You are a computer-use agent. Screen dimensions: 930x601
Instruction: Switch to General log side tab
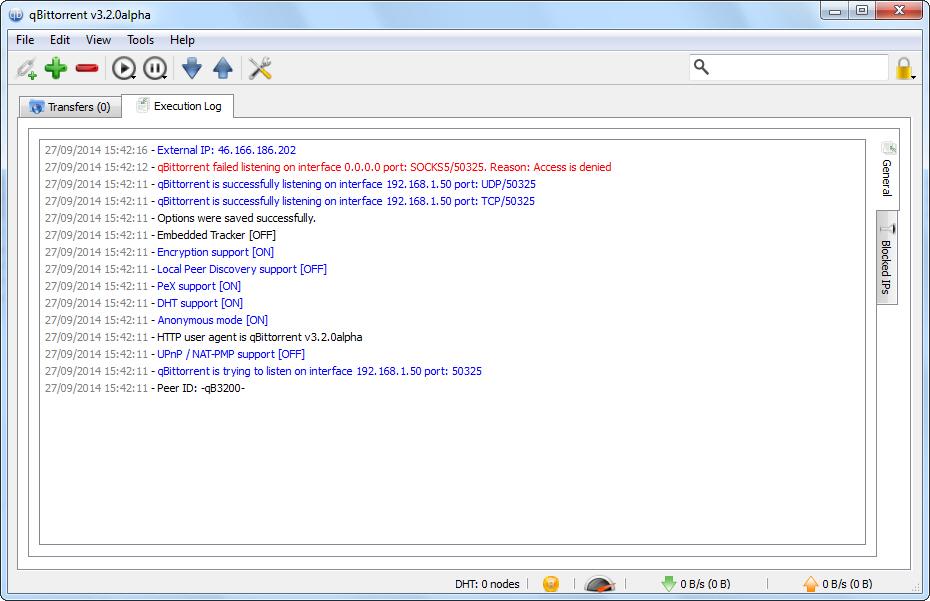coord(887,170)
